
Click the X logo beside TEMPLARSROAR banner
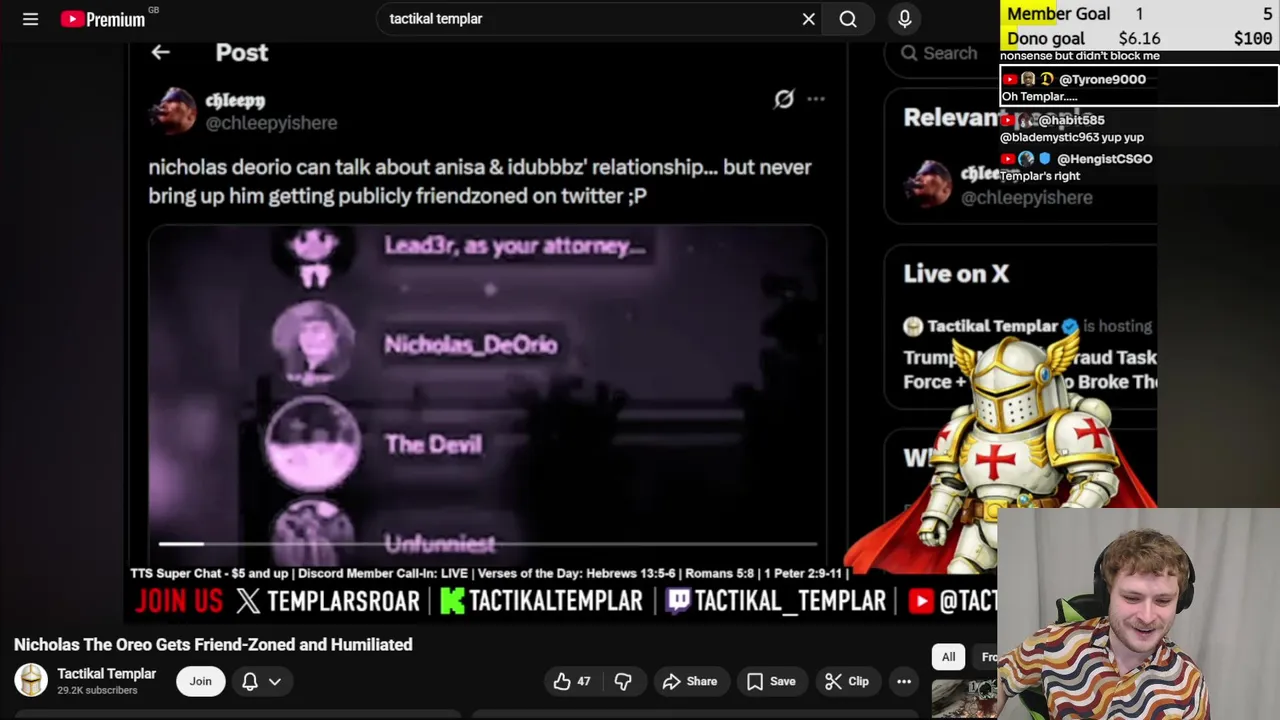[248, 600]
